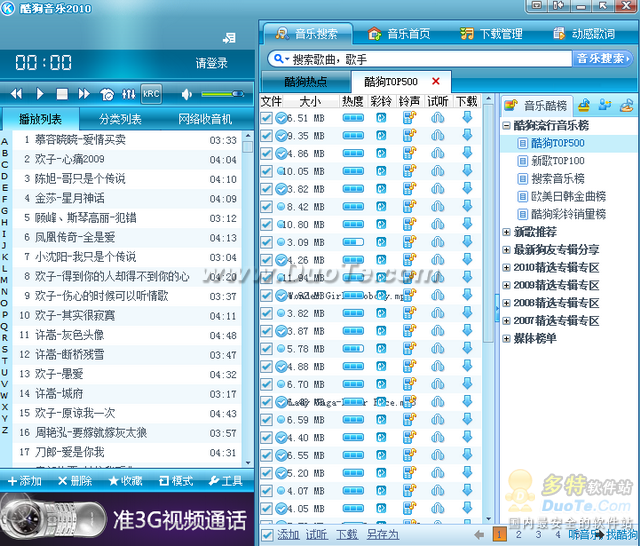Uncheck the 5.78 MB song checkbox
Screen dimensions: 640x546
tap(267, 348)
